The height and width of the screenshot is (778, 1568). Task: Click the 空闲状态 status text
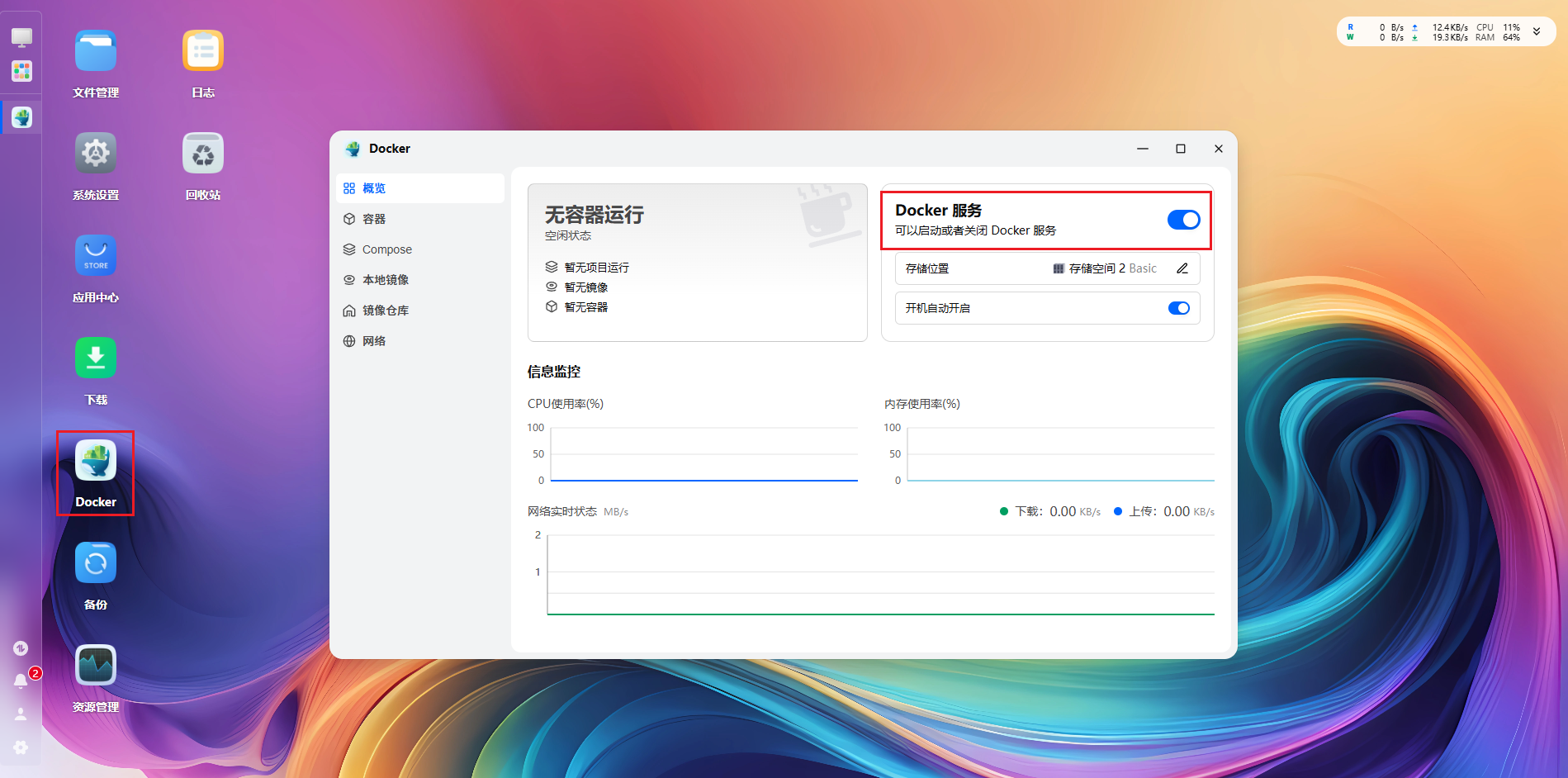click(x=568, y=236)
